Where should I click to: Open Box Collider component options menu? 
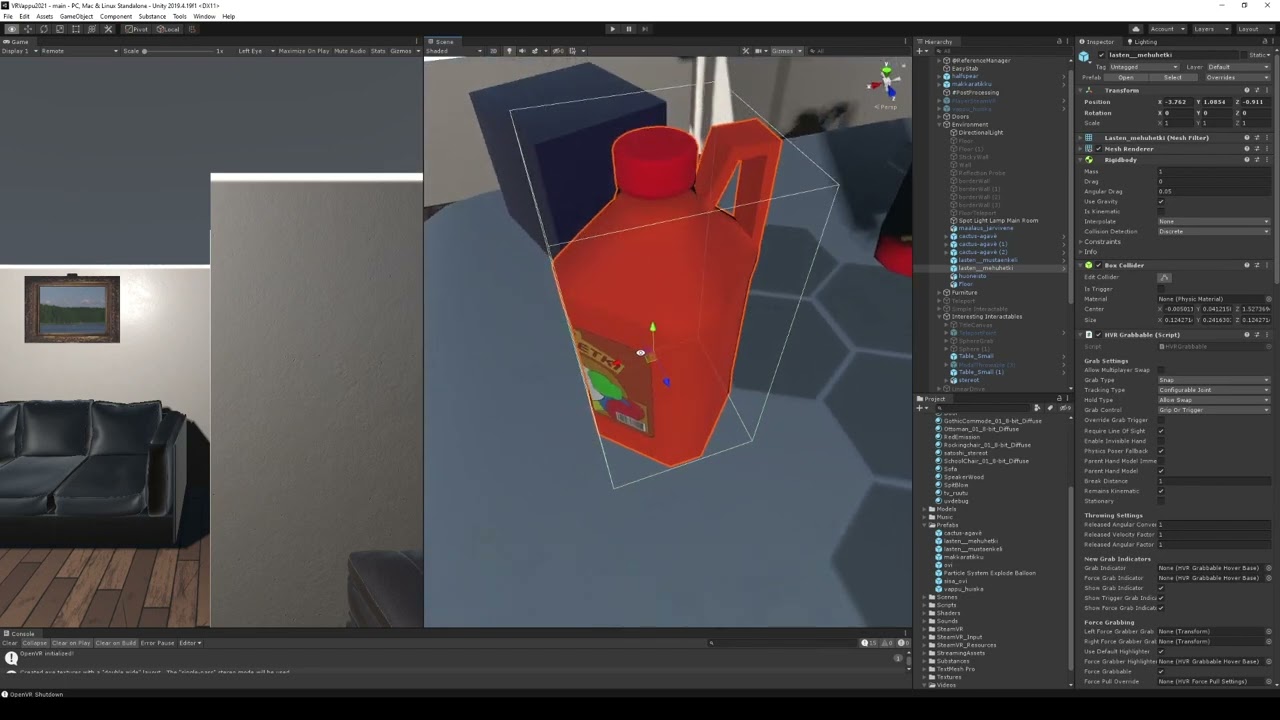click(x=1268, y=265)
